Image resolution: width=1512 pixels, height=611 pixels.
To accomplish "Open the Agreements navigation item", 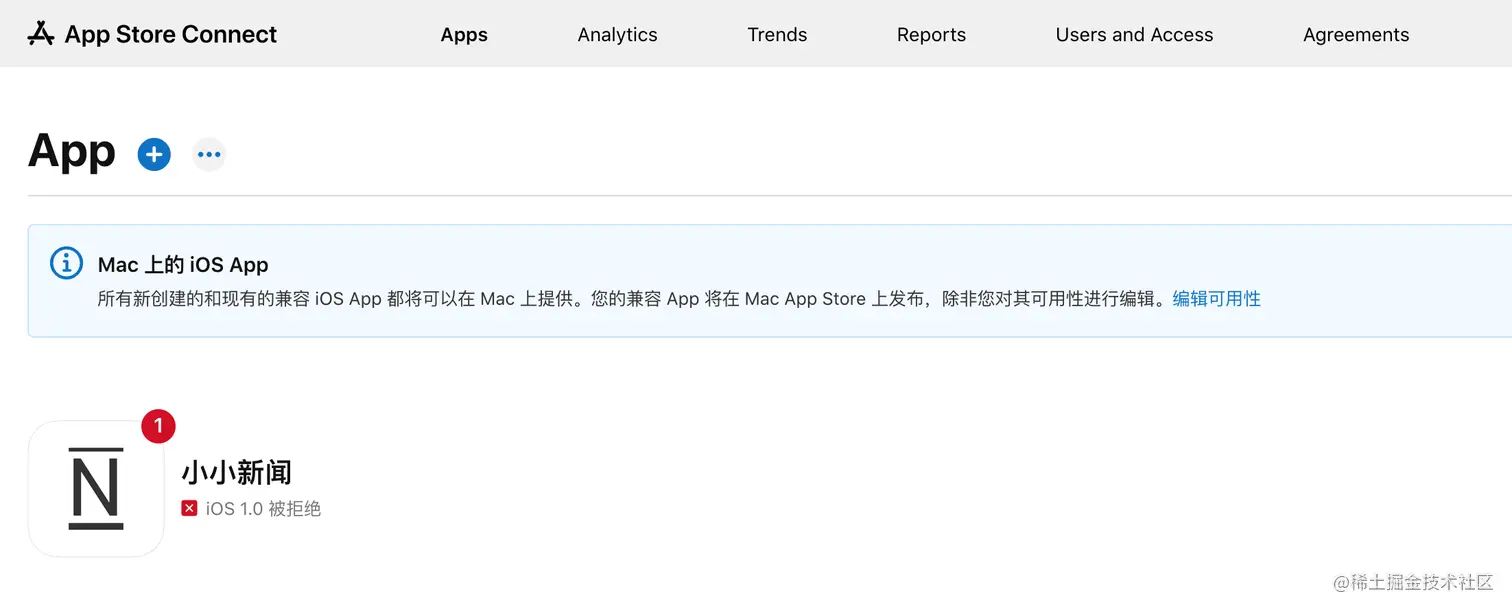I will (1356, 34).
